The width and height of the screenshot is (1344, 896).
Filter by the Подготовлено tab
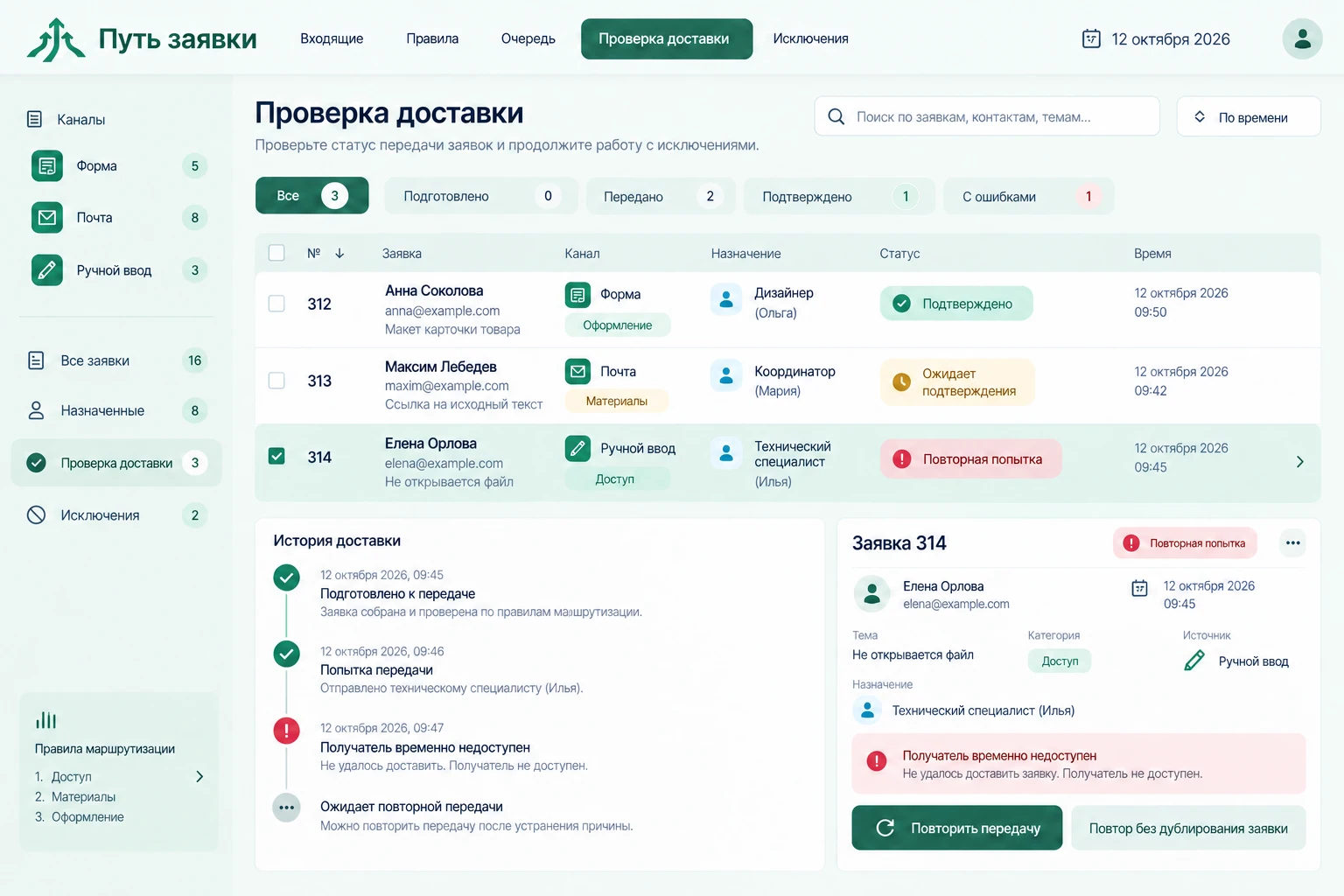point(481,196)
